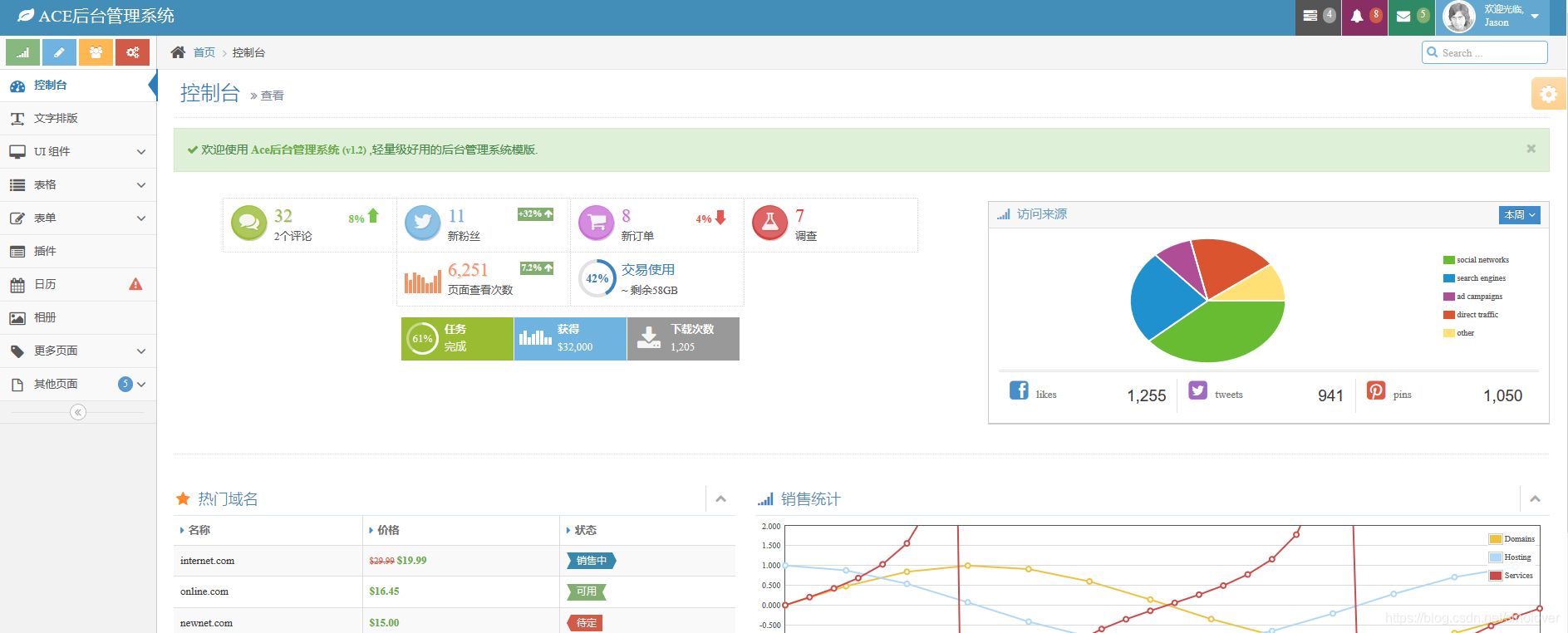Click the 61% task completion circle
Screen dimensions: 1568x633
(x=422, y=339)
